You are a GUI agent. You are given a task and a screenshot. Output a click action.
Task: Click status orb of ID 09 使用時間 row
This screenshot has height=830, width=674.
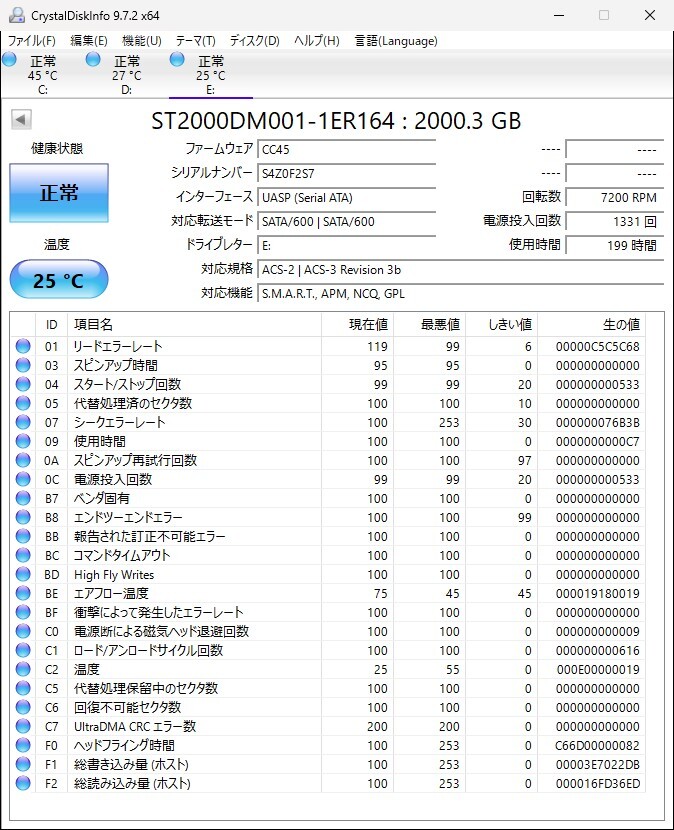point(23,441)
